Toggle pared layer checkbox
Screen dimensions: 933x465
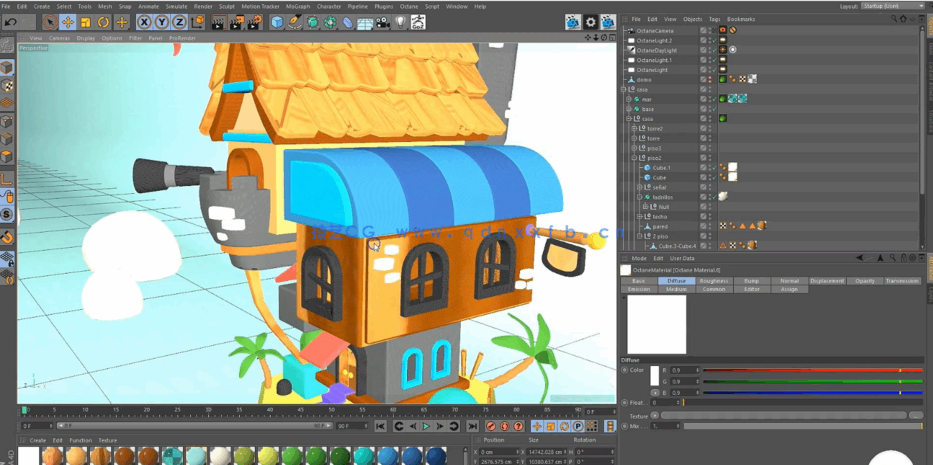[703, 226]
